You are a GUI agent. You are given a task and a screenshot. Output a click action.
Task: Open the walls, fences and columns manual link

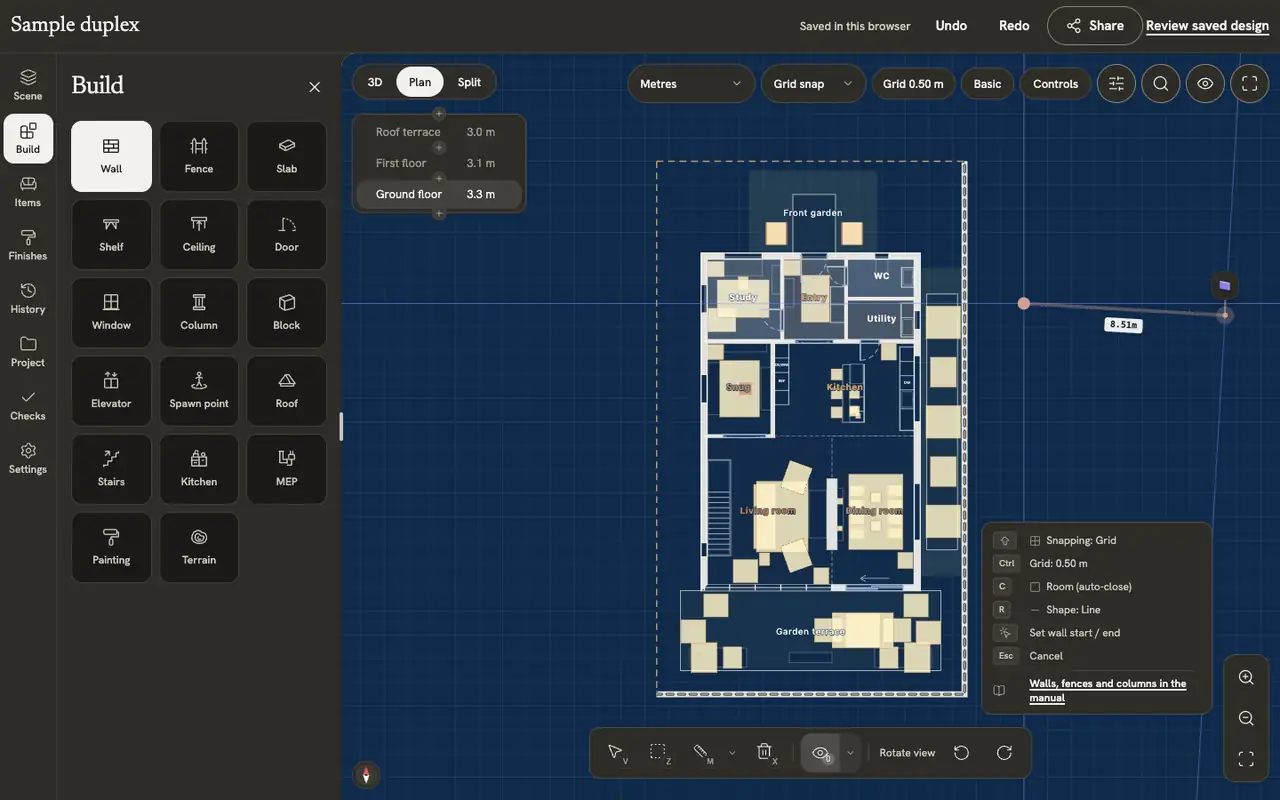[1108, 691]
